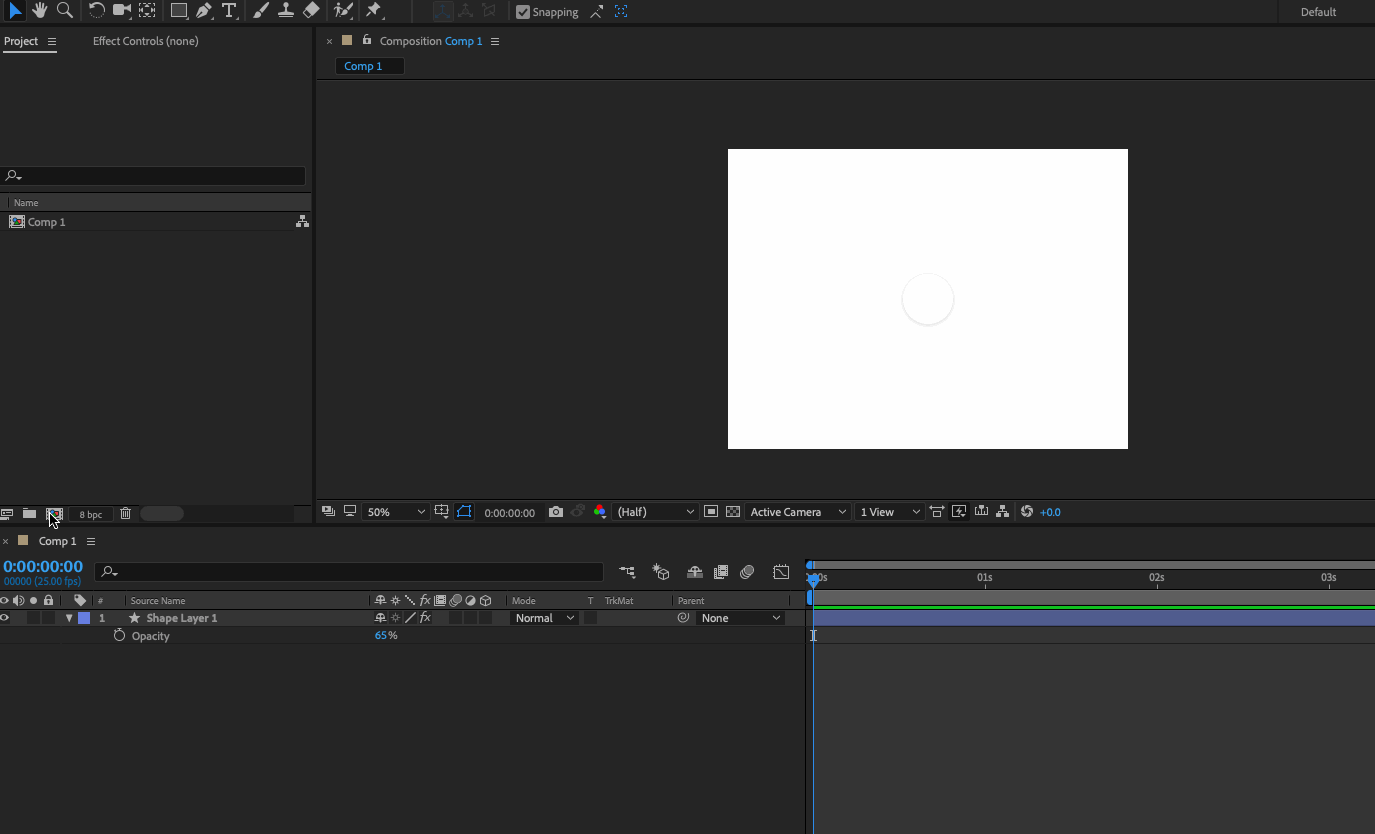Select the Eraser tool
This screenshot has height=834, width=1375.
311,11
